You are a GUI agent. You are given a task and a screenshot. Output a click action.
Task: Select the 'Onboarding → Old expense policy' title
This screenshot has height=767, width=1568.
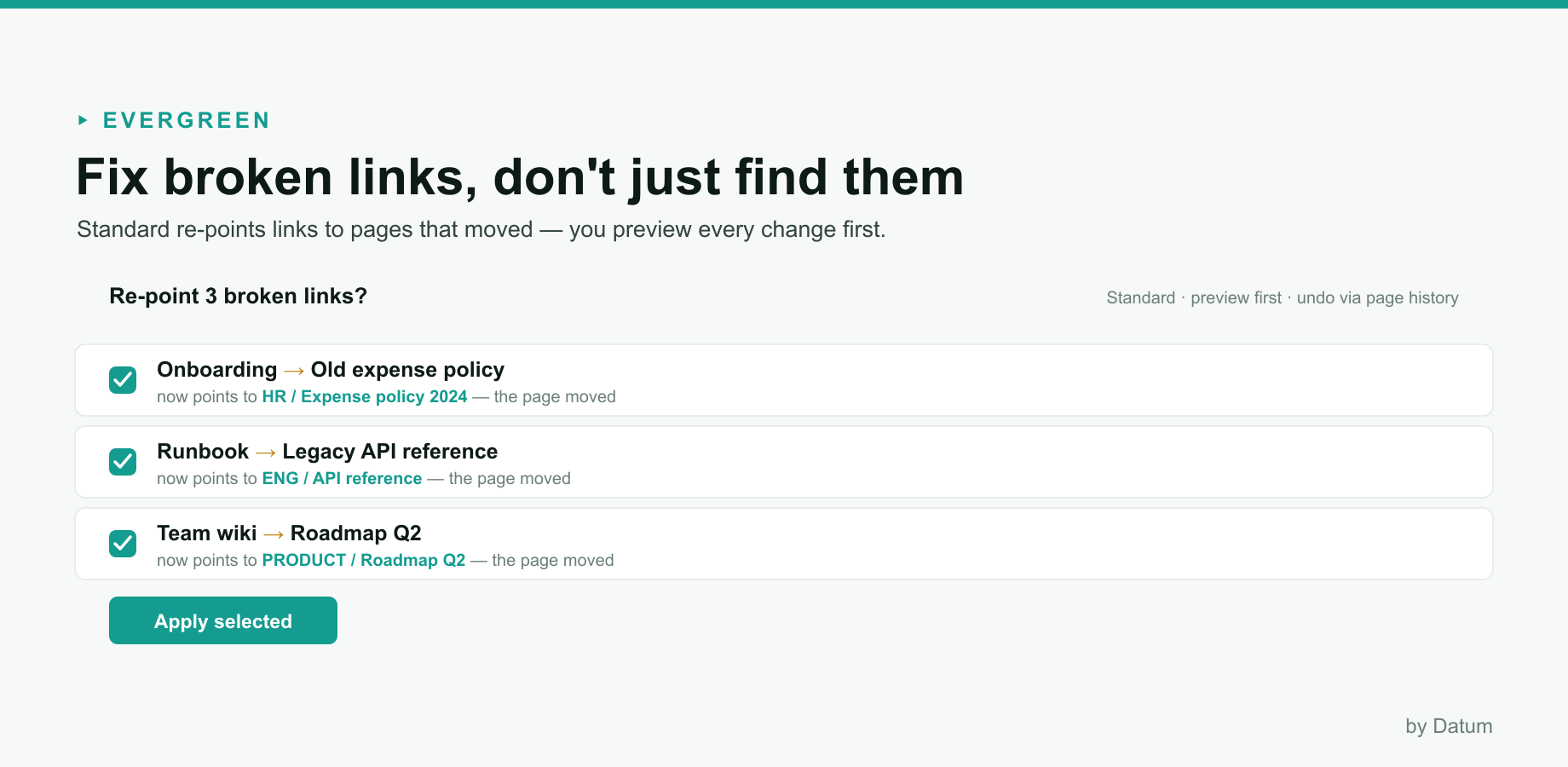[331, 370]
